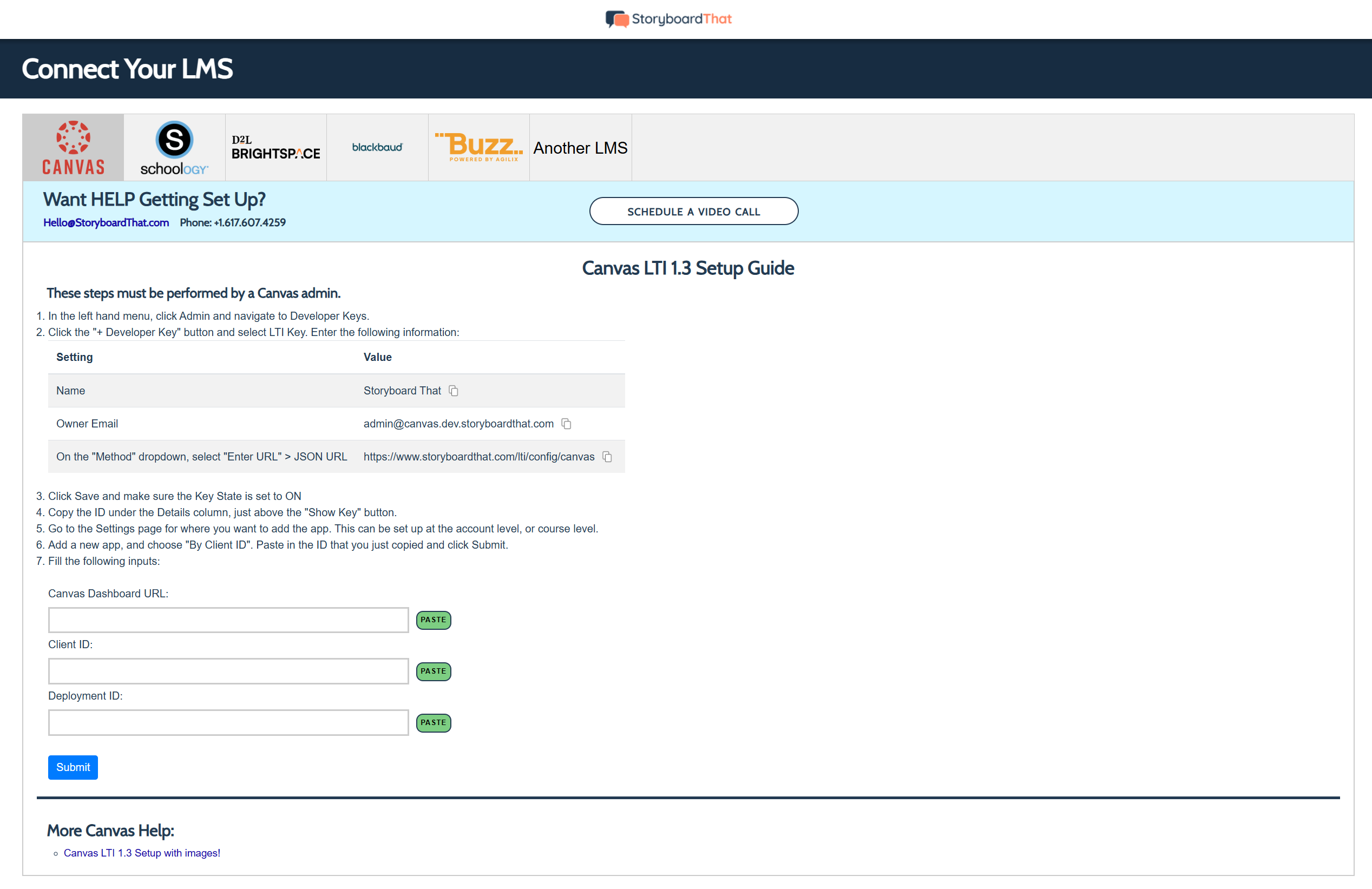Click the 'Deployment ID:' label
Viewport: 1372px width, 889px height.
point(86,695)
